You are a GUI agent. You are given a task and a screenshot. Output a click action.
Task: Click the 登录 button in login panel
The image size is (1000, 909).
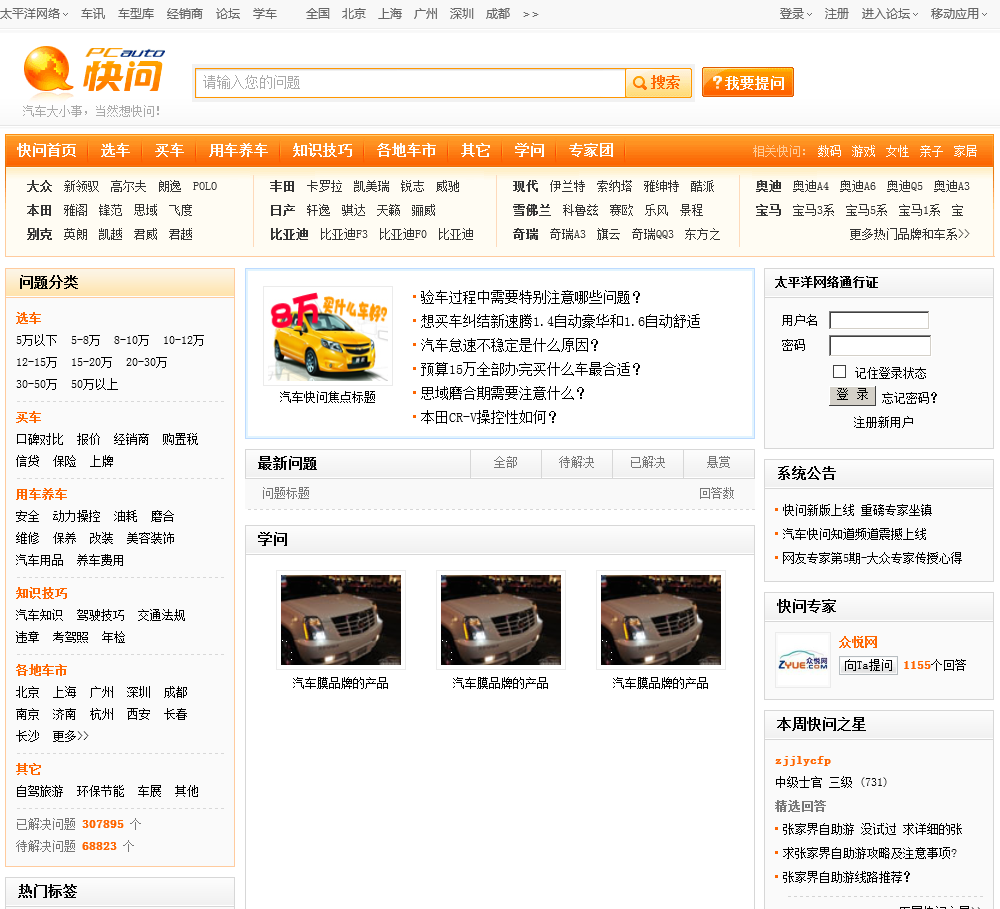coord(851,395)
